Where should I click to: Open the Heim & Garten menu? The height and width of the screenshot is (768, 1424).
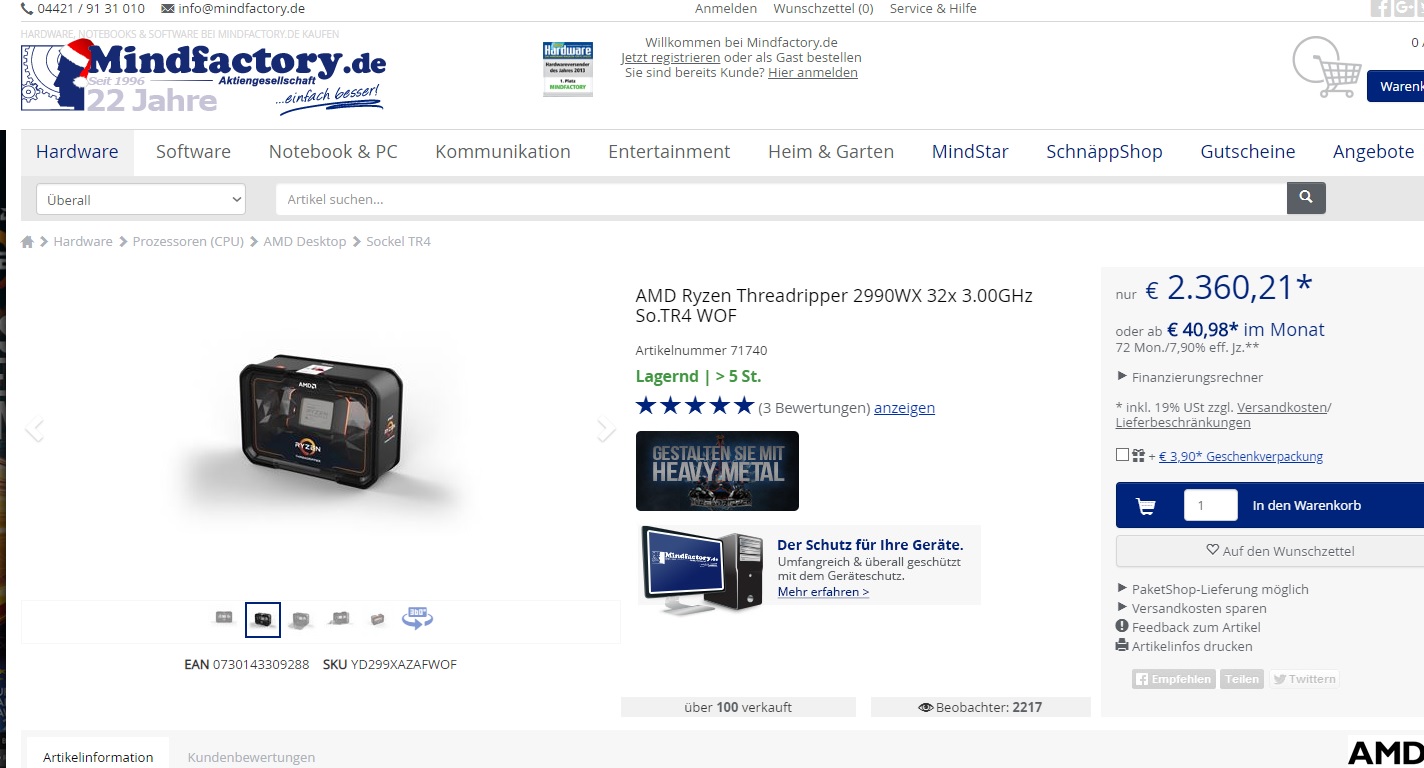(831, 152)
